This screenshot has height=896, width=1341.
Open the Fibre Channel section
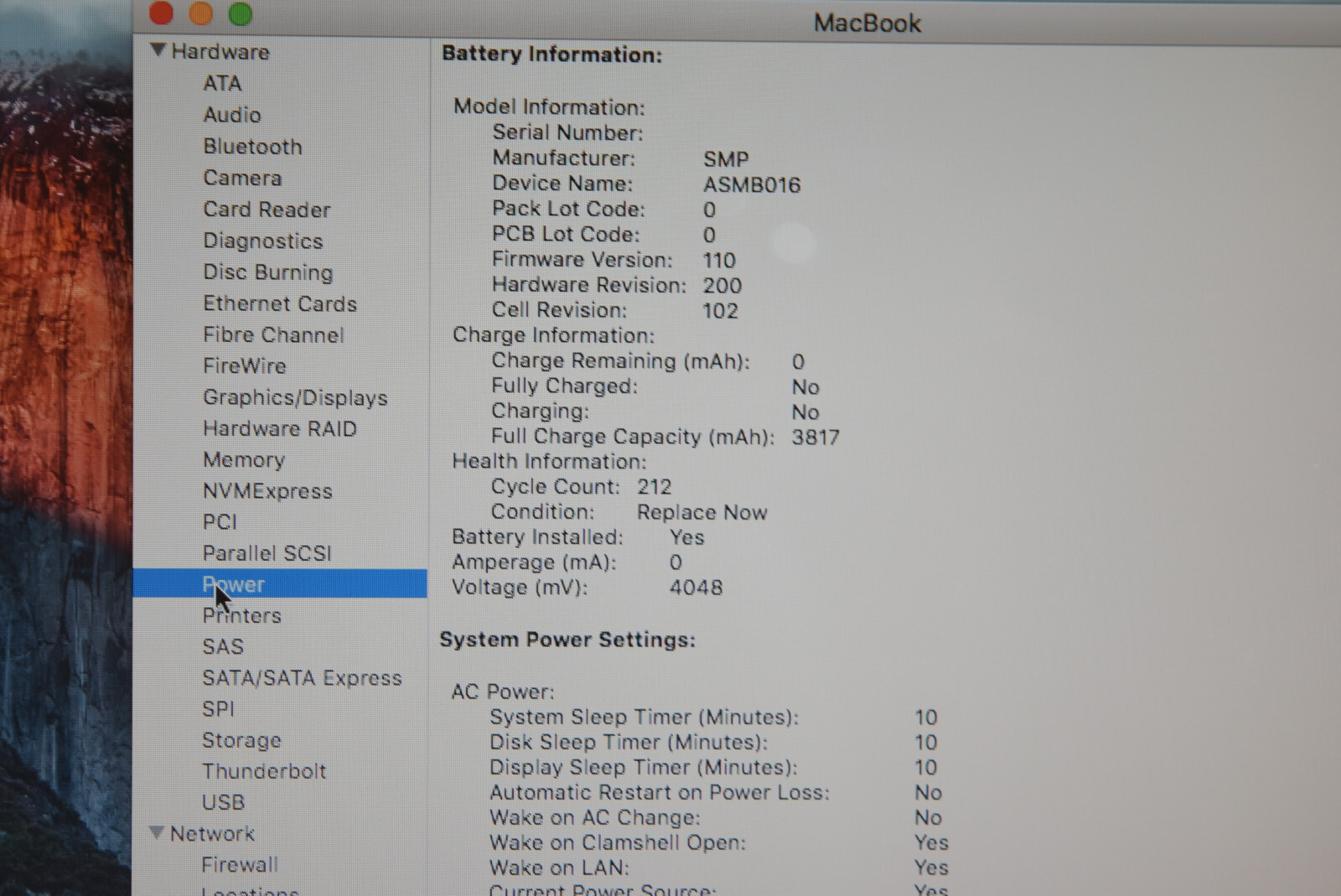273,335
